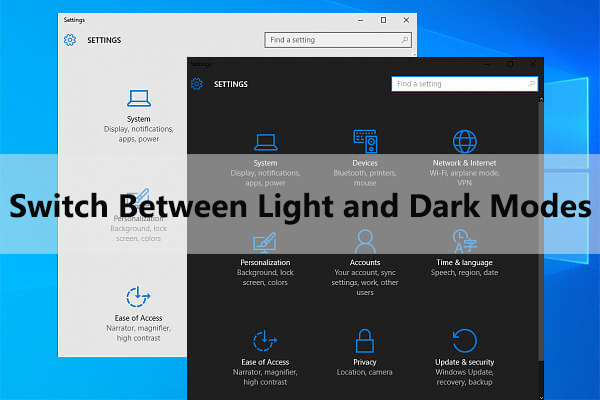Click search magnifier in dark window search box
This screenshot has width=600, height=400.
(532, 83)
